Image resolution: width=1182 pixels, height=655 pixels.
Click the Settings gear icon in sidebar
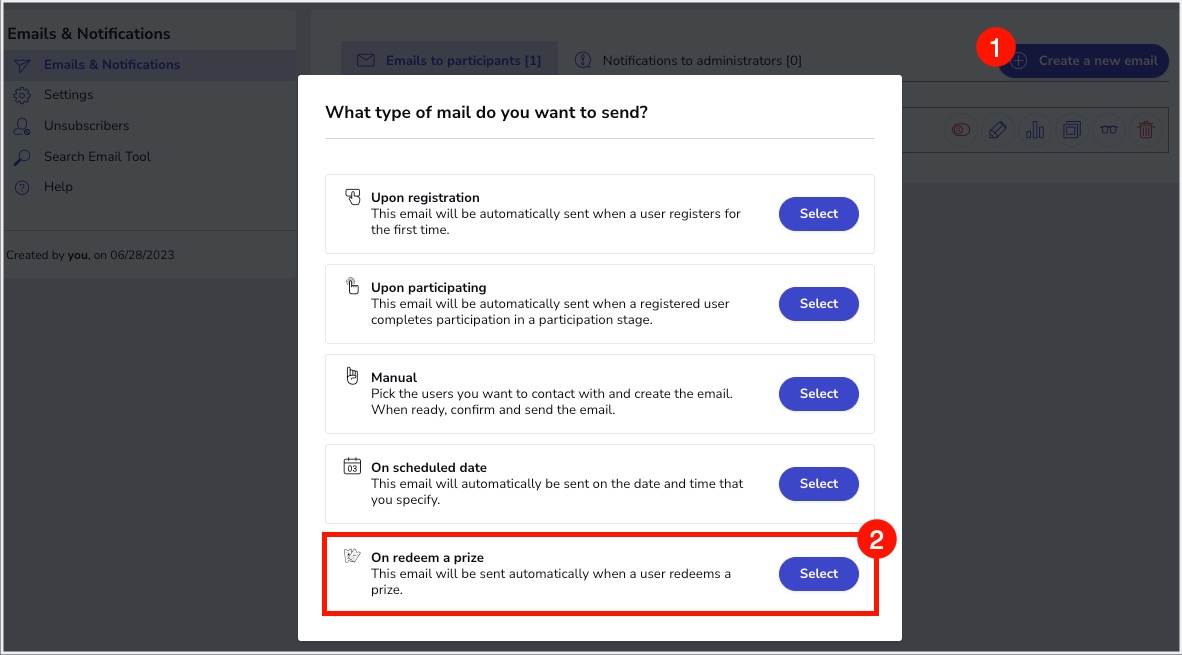click(22, 95)
